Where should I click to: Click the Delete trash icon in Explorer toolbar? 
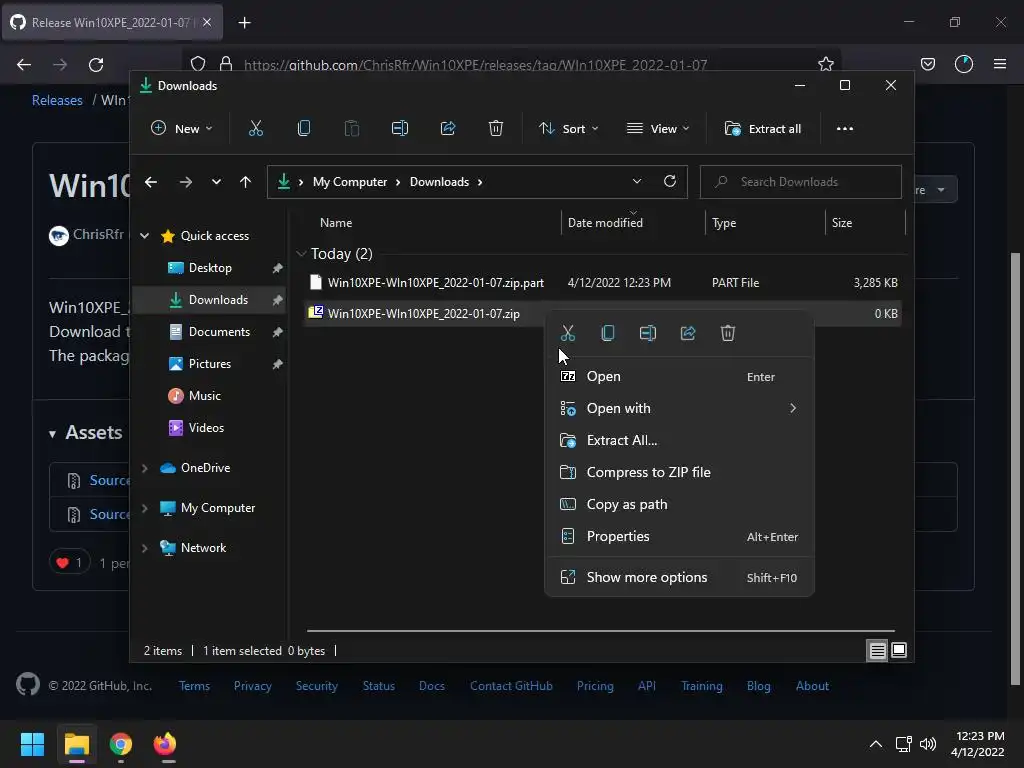(496, 129)
